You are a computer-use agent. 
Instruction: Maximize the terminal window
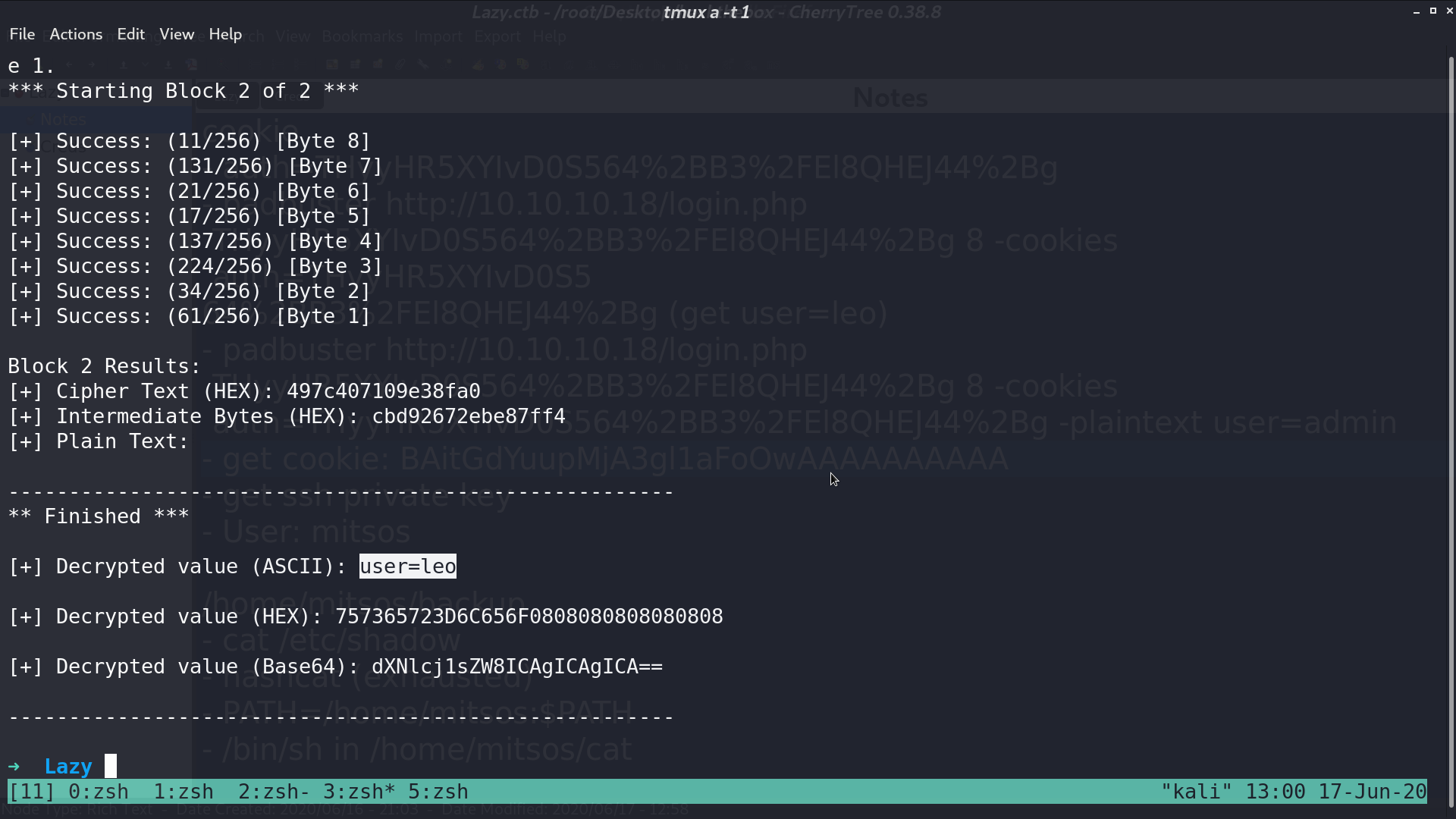point(1433,11)
